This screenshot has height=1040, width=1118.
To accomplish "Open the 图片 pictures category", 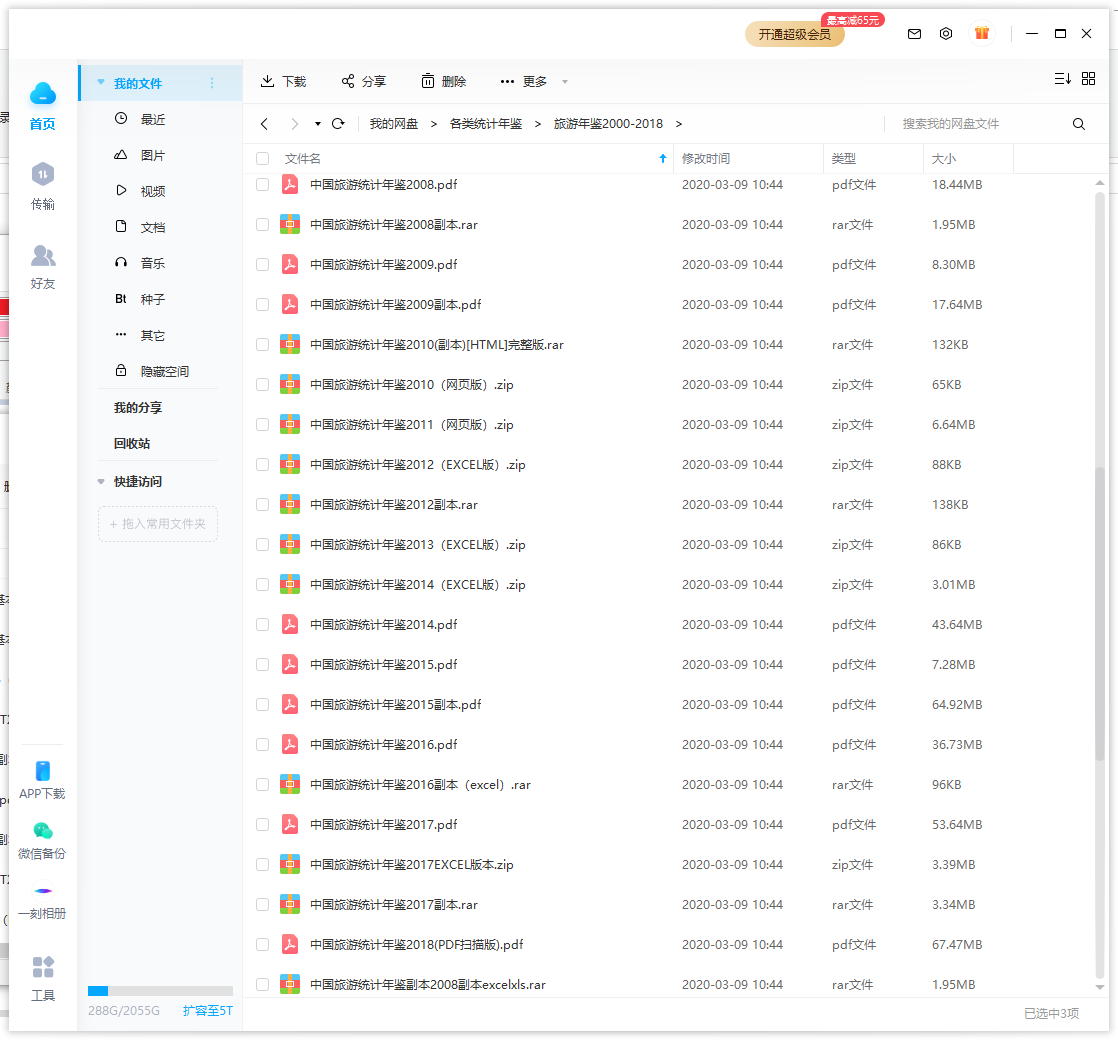I will pos(140,155).
